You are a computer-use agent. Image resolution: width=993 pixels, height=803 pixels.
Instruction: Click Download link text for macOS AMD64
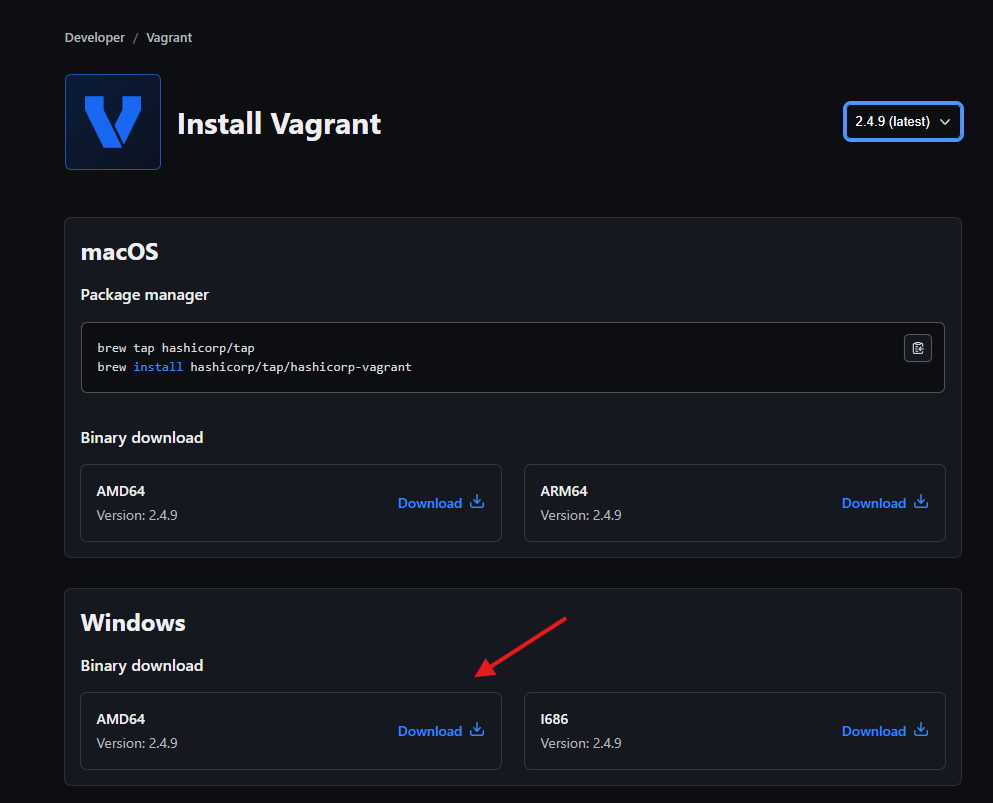click(430, 503)
